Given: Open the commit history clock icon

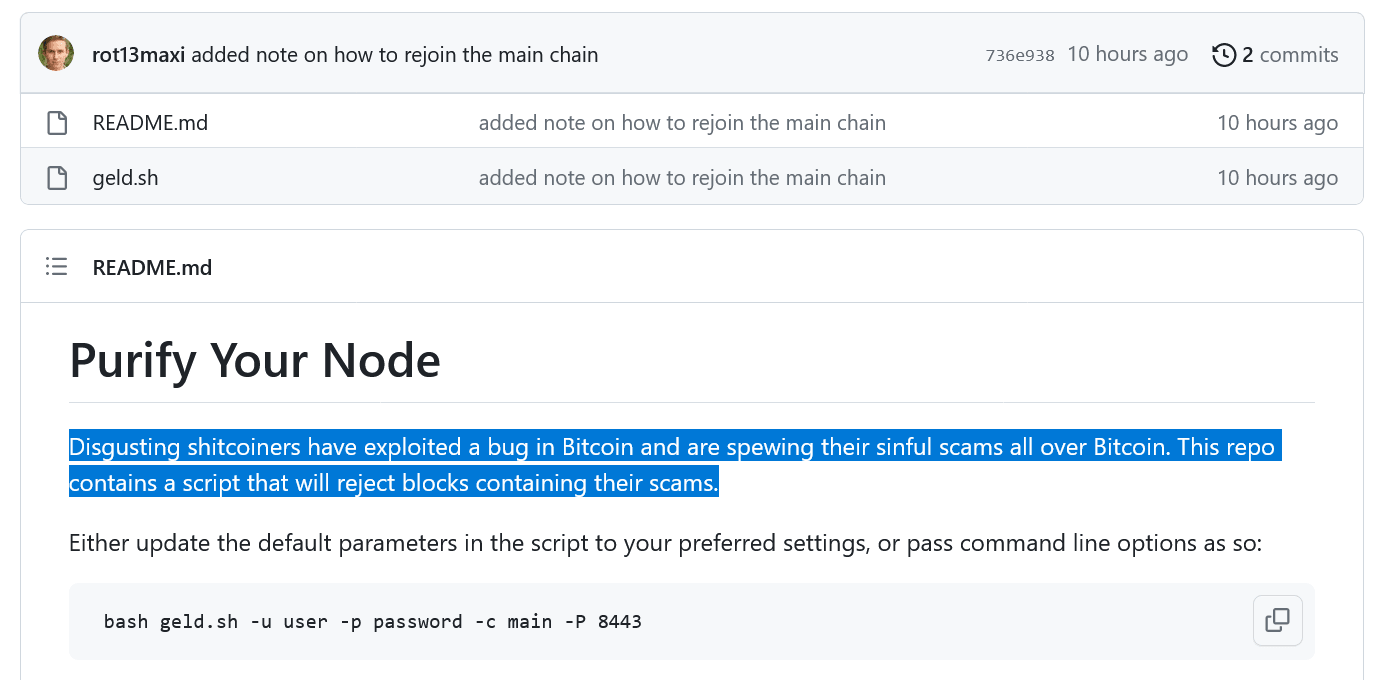Looking at the screenshot, I should coord(1223,55).
